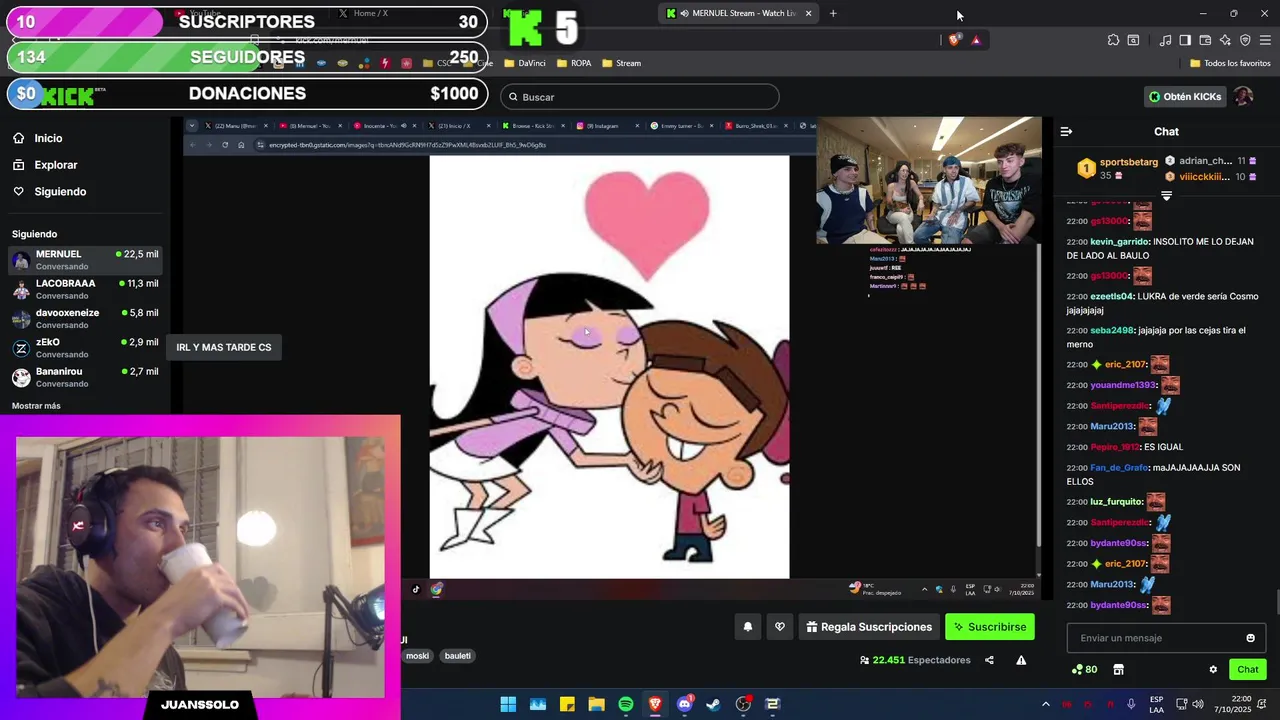Open the emoji picker in chat input

(x=1250, y=638)
